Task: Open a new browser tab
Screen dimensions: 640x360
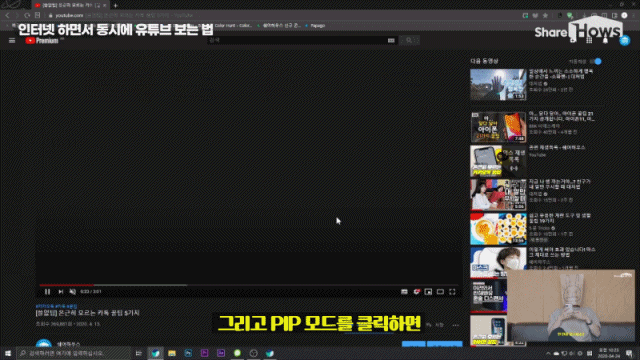Action: coord(116,5)
